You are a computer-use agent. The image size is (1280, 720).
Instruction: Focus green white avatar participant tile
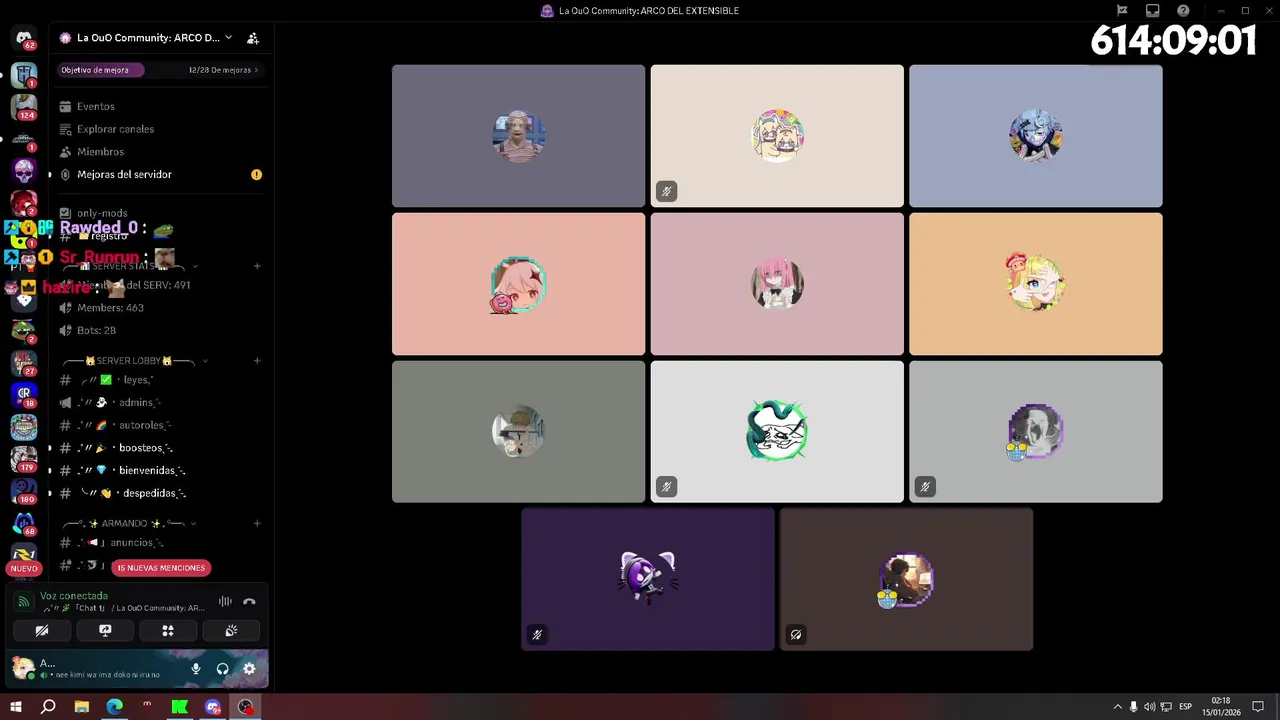point(777,431)
